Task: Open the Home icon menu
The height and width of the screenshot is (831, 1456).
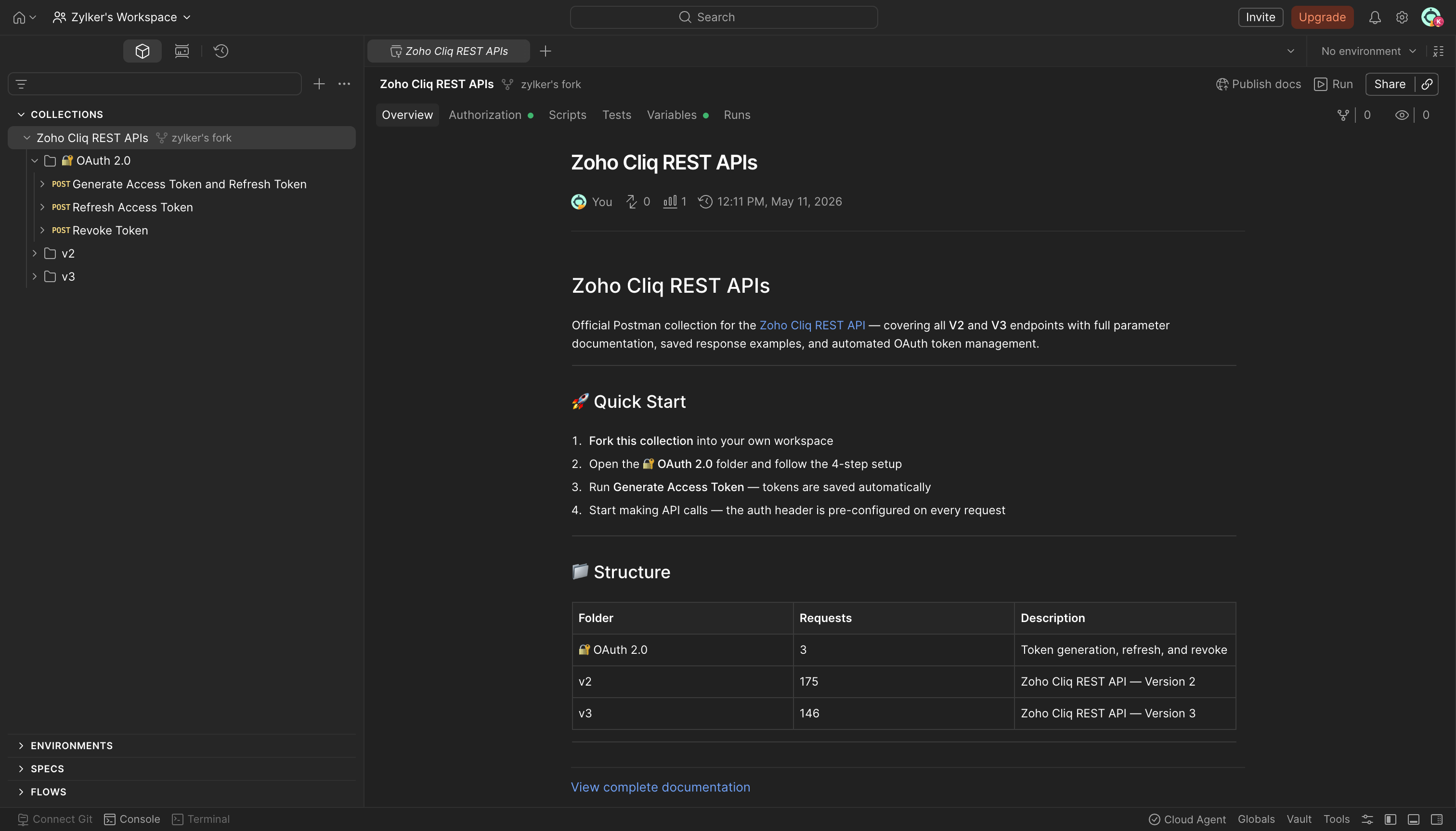Action: click(x=24, y=18)
